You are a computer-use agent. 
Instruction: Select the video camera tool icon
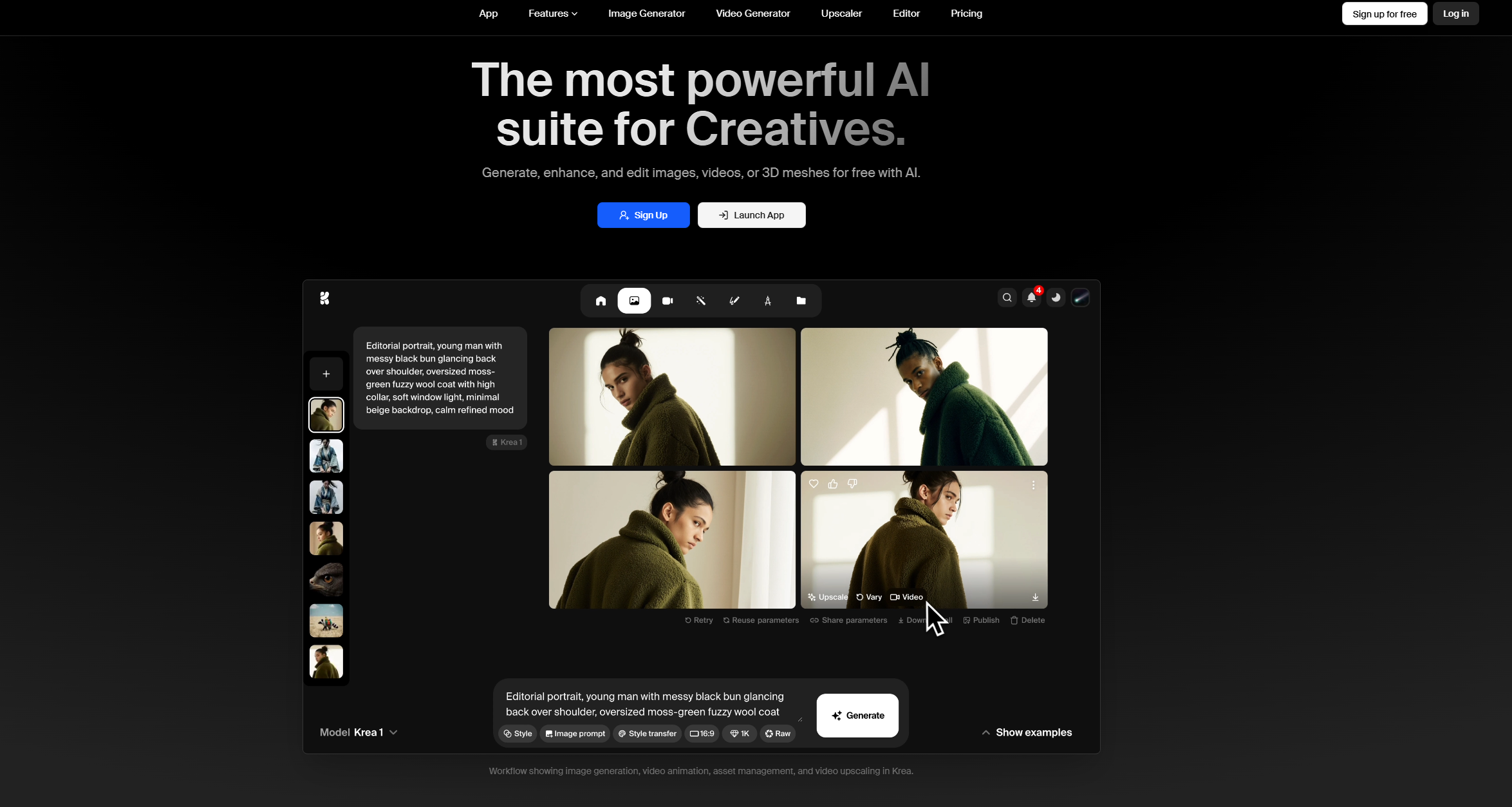pyautogui.click(x=667, y=301)
